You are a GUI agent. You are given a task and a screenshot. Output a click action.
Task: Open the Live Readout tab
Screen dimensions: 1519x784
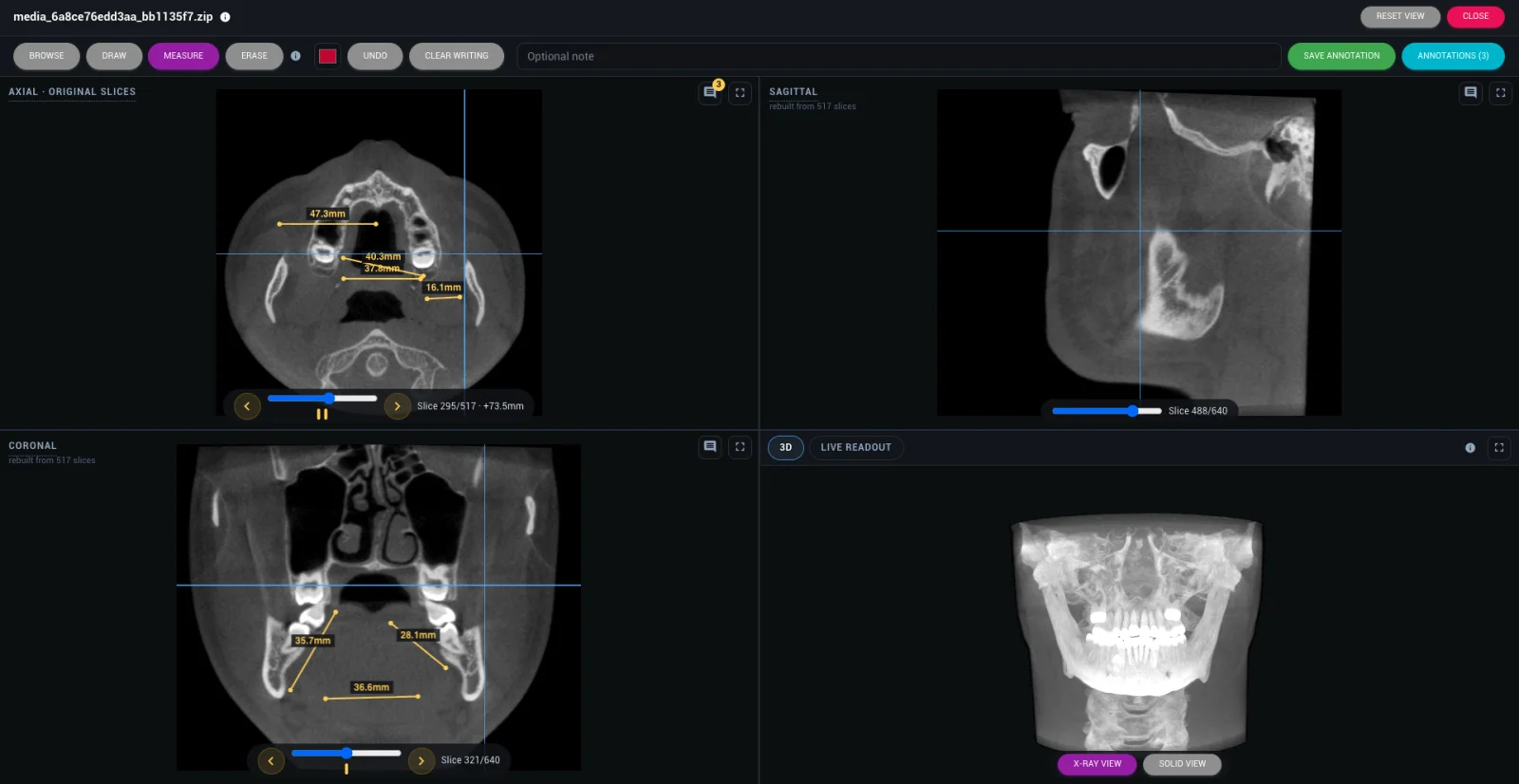coord(856,448)
